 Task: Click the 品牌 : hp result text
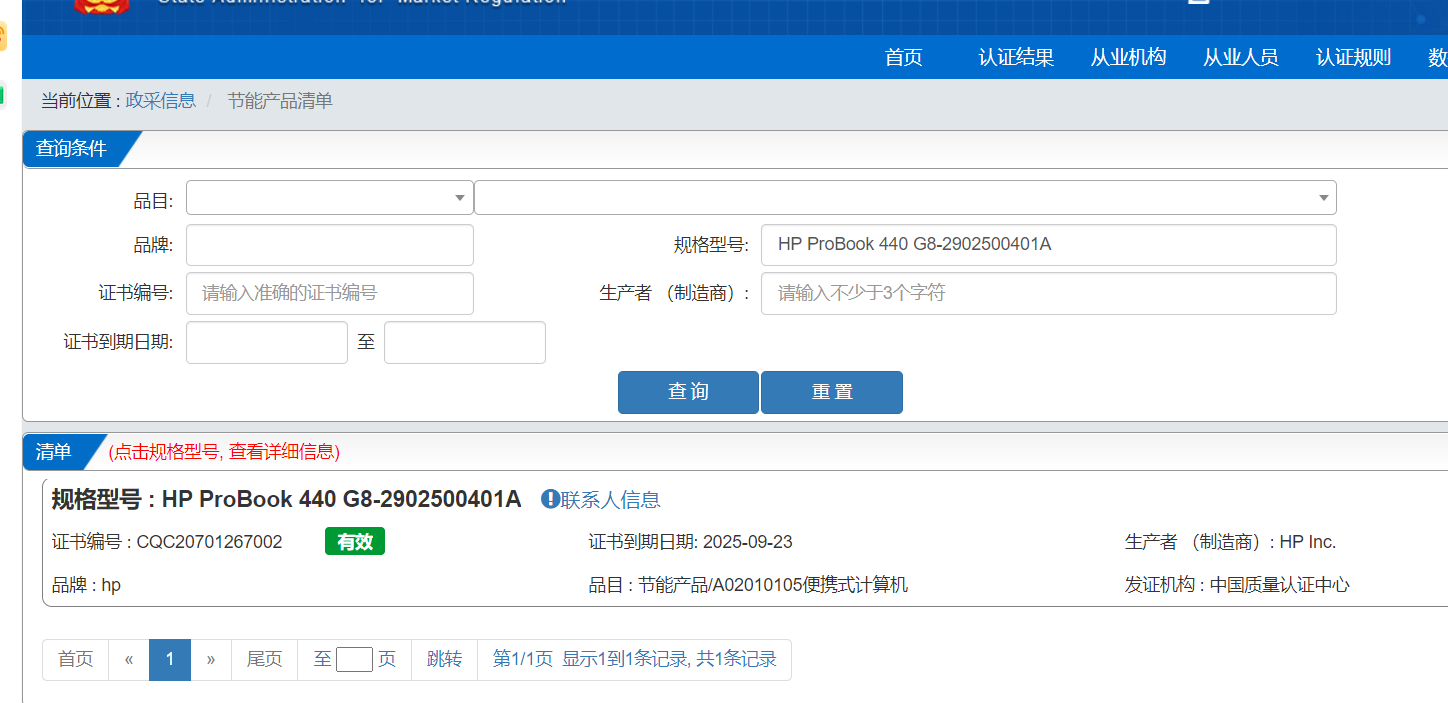(x=86, y=585)
